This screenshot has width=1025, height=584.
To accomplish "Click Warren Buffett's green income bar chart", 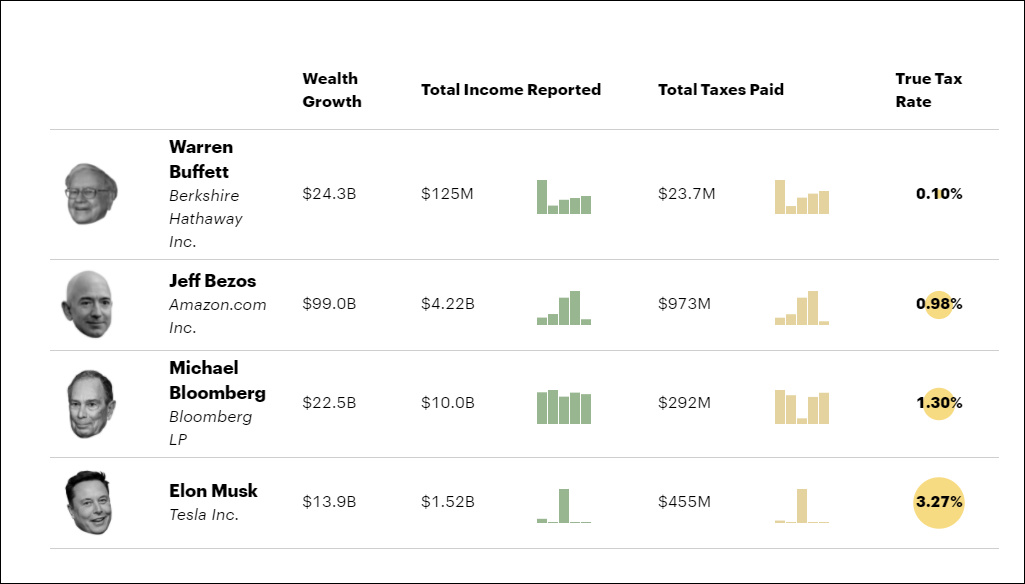I will (564, 198).
